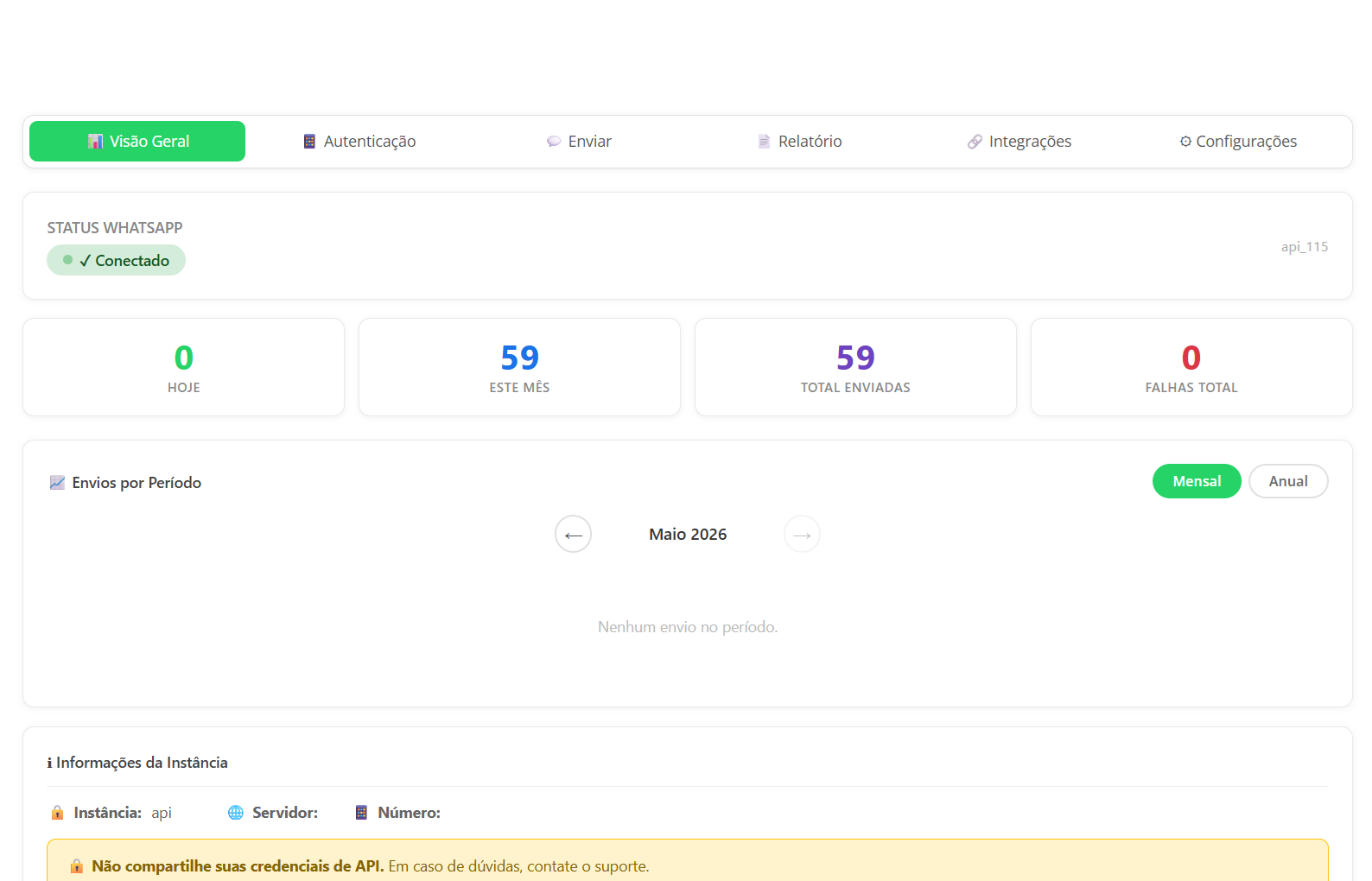Click the 'Nenhum envio no período.' message
The image size is (1372, 881).
(688, 627)
